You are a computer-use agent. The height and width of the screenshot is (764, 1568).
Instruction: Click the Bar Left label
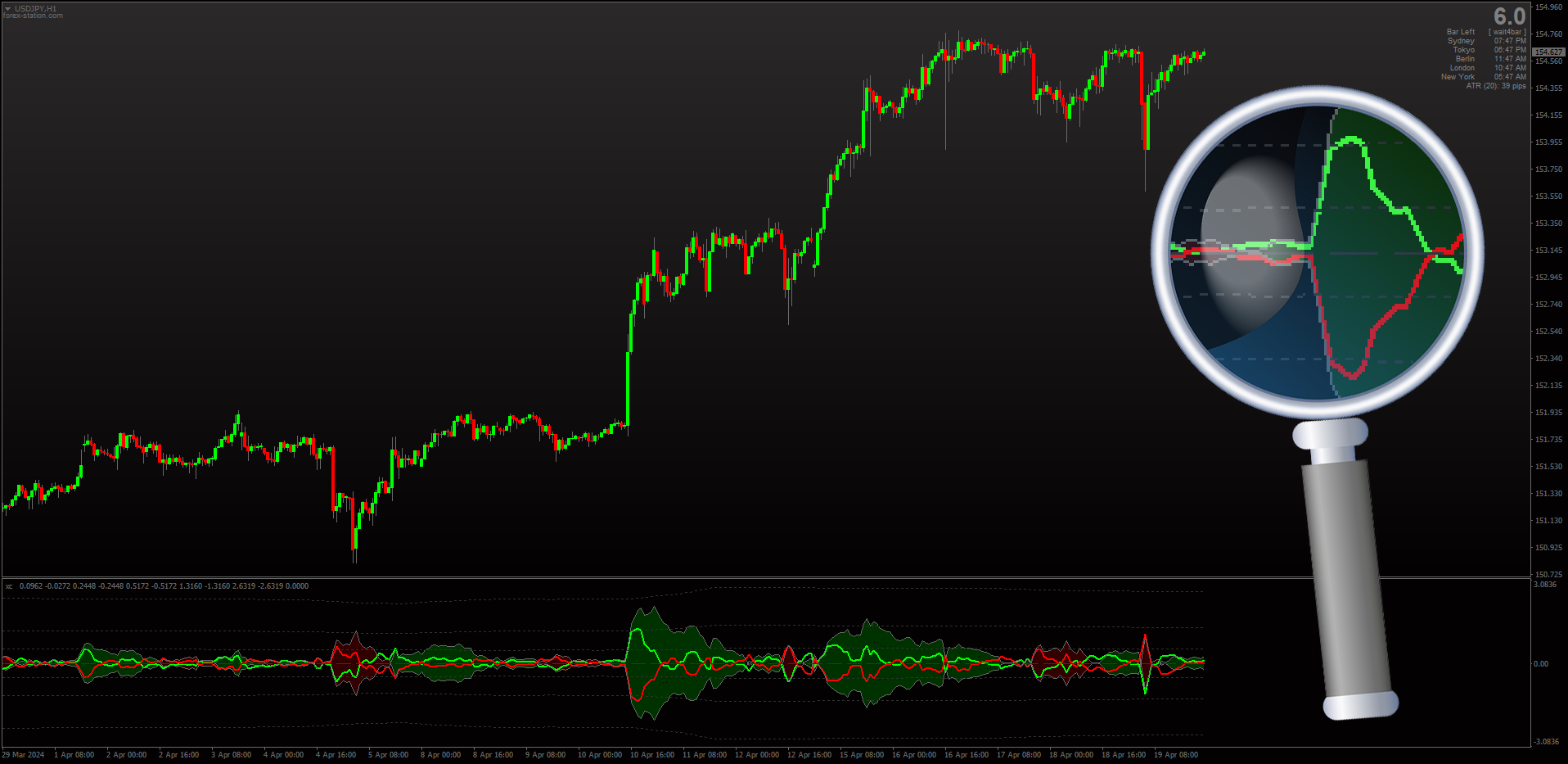1461,32
